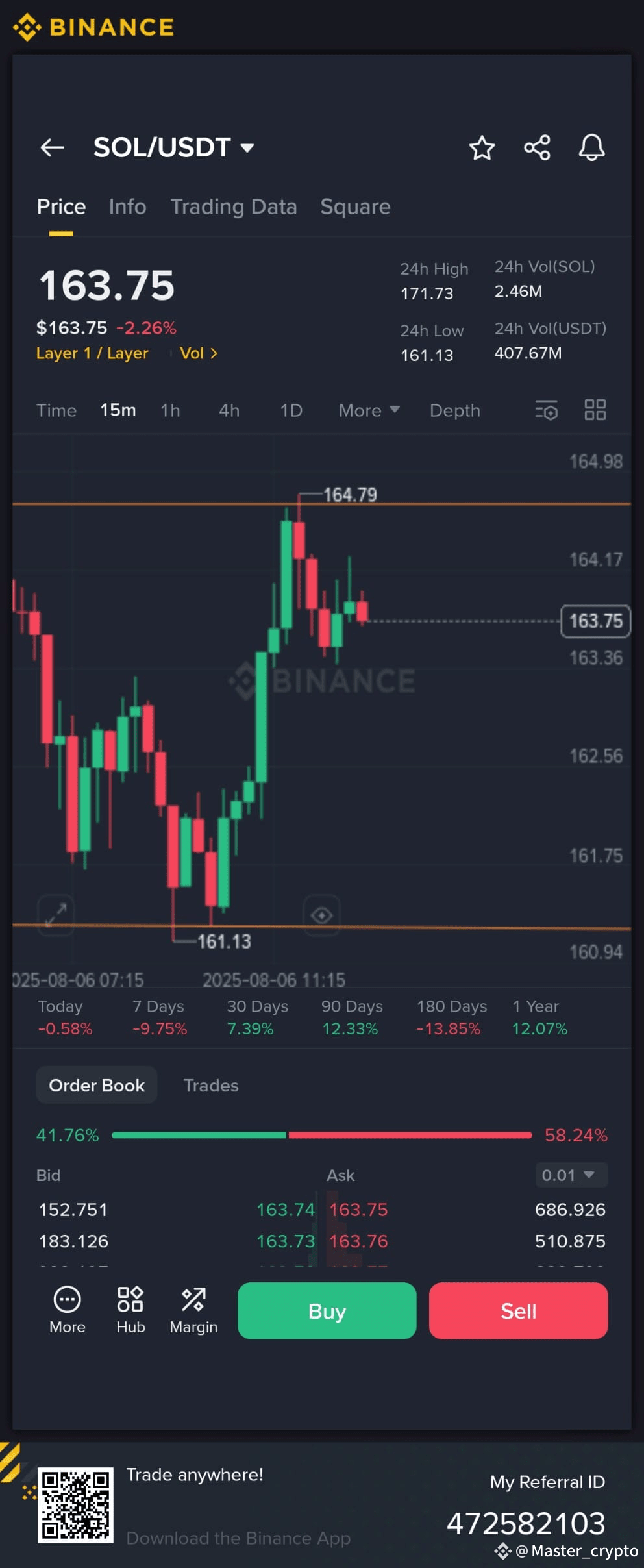Screen dimensions: 644x1568
Task: Open the Hub icon
Action: pyautogui.click(x=130, y=1310)
